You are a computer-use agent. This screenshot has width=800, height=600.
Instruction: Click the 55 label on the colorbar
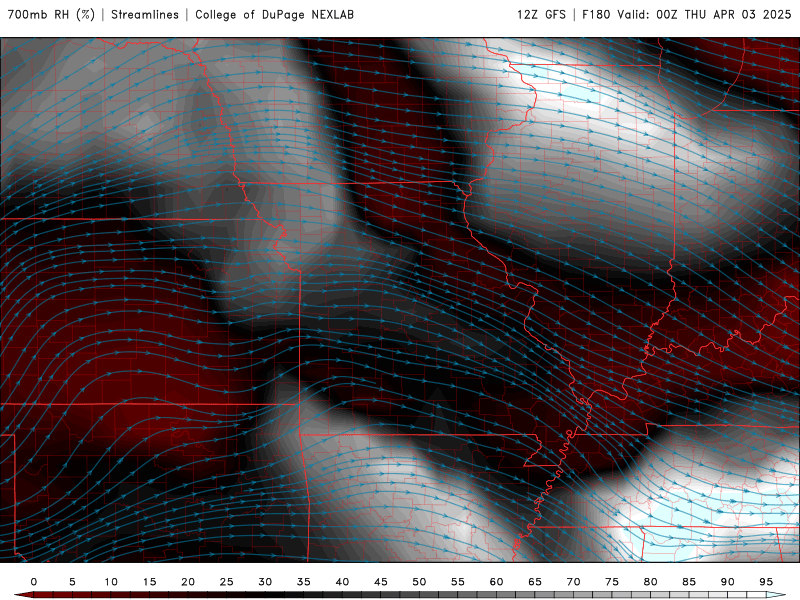(458, 582)
